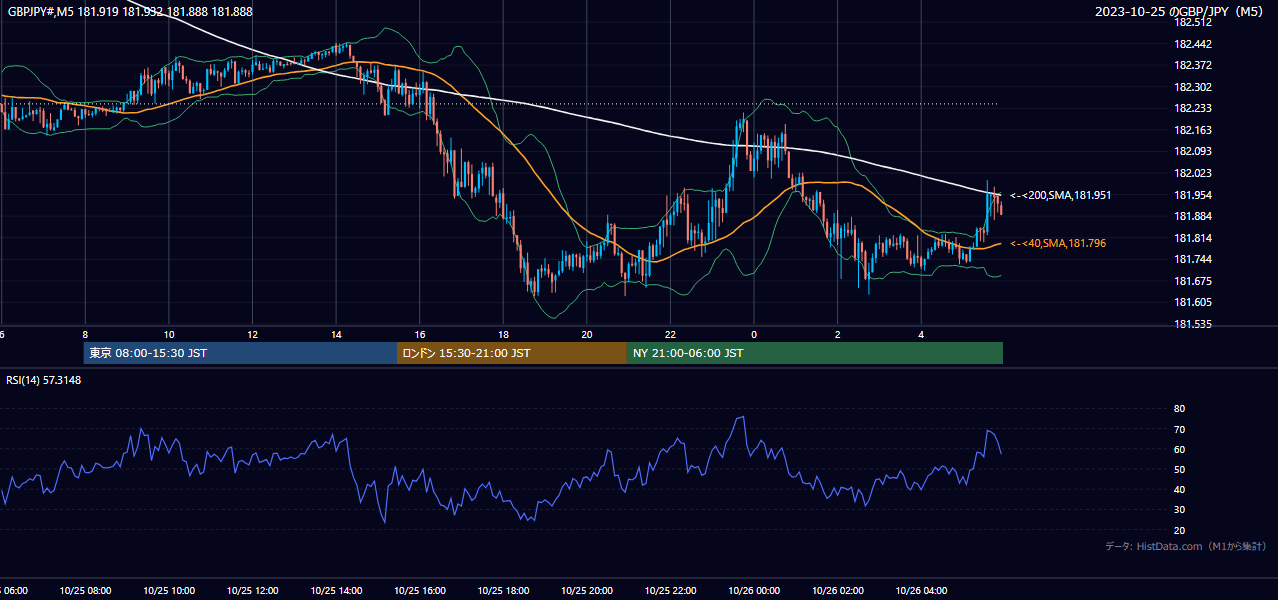Click the 181.535 price axis label

coord(1193,324)
